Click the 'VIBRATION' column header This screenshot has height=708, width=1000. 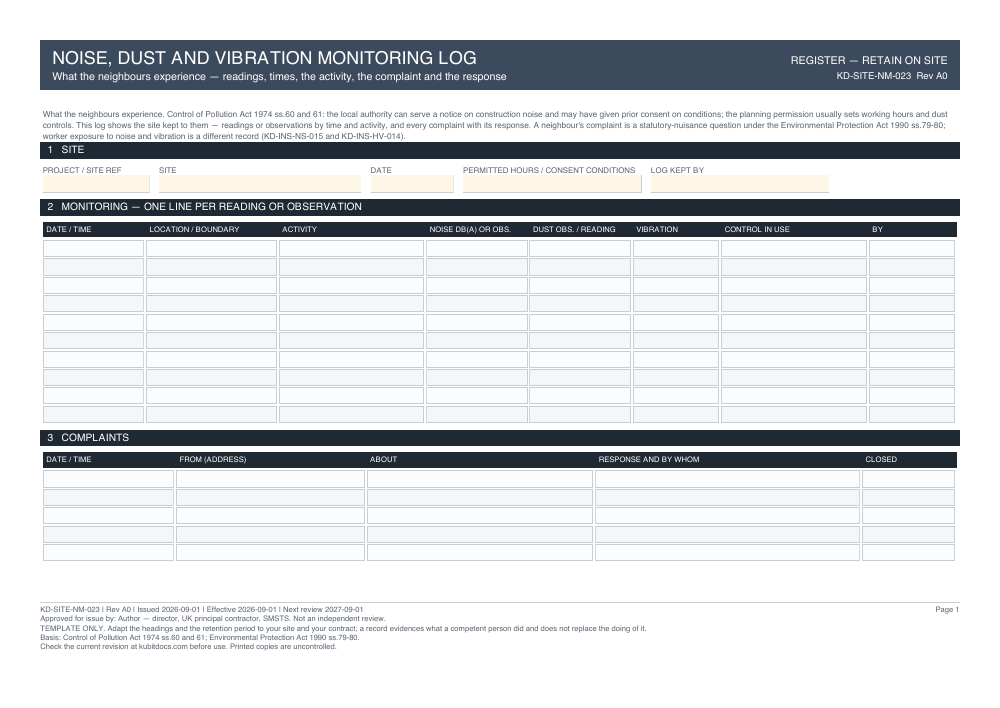pos(657,230)
